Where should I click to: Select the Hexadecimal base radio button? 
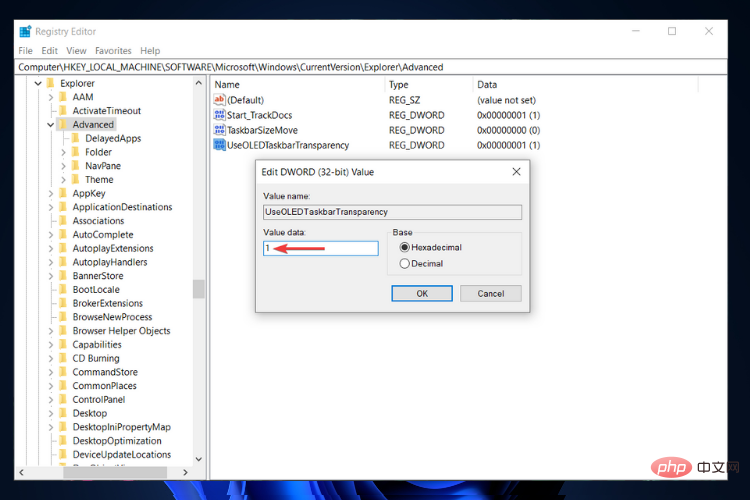(405, 247)
